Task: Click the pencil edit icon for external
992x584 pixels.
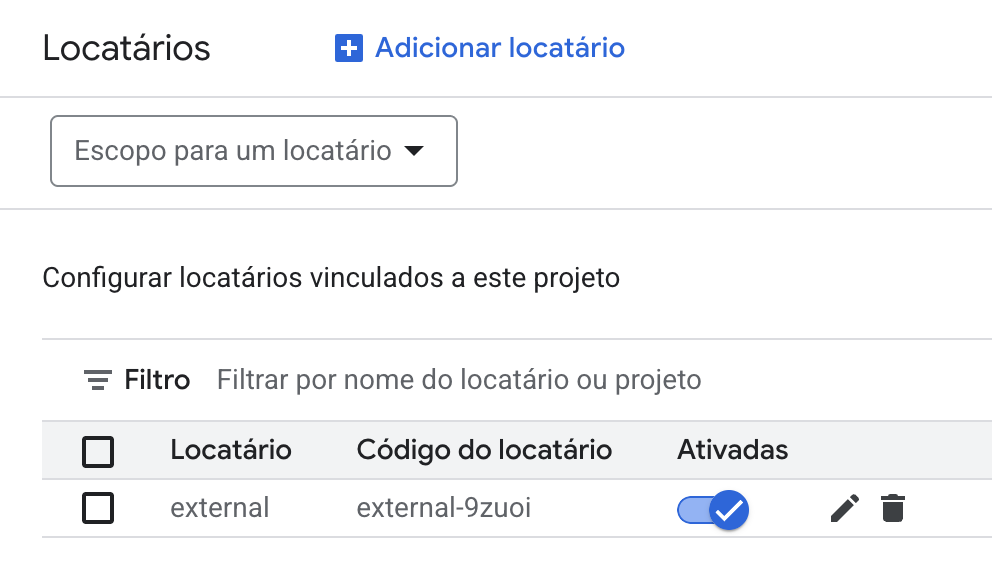Action: [845, 509]
